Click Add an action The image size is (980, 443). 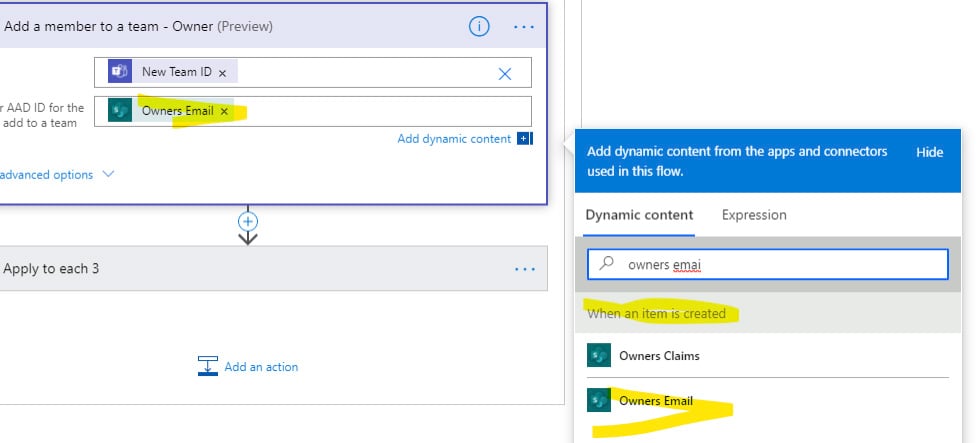tap(248, 367)
